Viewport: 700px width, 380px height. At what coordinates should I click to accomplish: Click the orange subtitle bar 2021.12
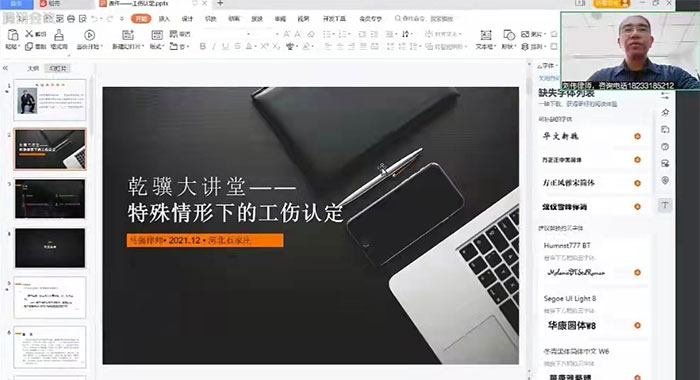click(205, 240)
